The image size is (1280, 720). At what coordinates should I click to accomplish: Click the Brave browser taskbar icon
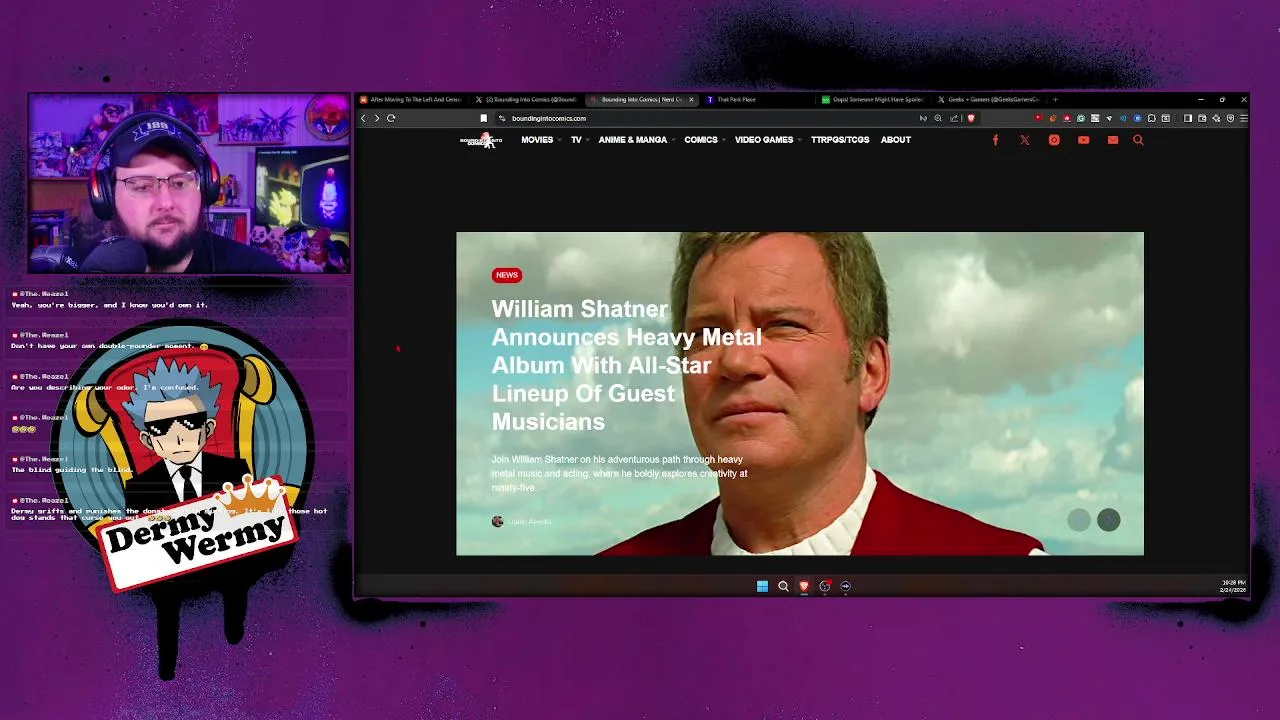coord(803,586)
